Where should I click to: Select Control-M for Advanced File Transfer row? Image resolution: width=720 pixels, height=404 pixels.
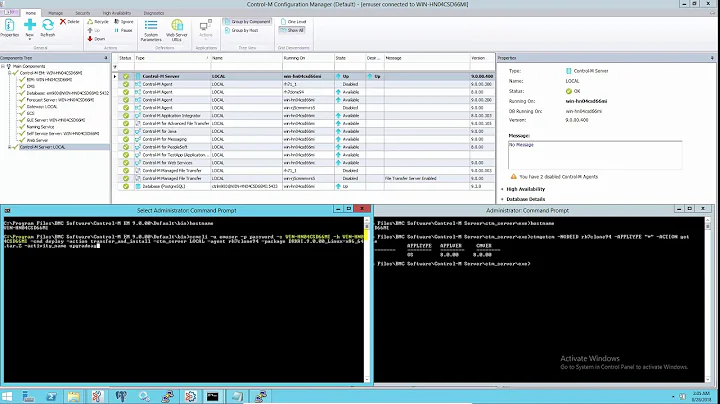[x=303, y=123]
